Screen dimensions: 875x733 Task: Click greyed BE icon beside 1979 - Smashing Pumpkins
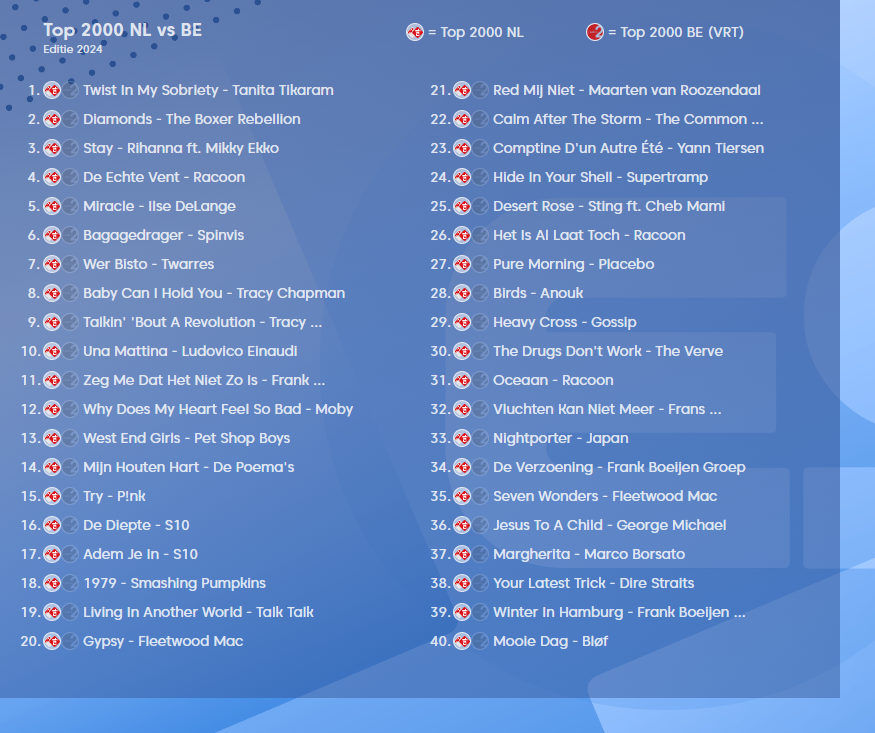coord(70,583)
